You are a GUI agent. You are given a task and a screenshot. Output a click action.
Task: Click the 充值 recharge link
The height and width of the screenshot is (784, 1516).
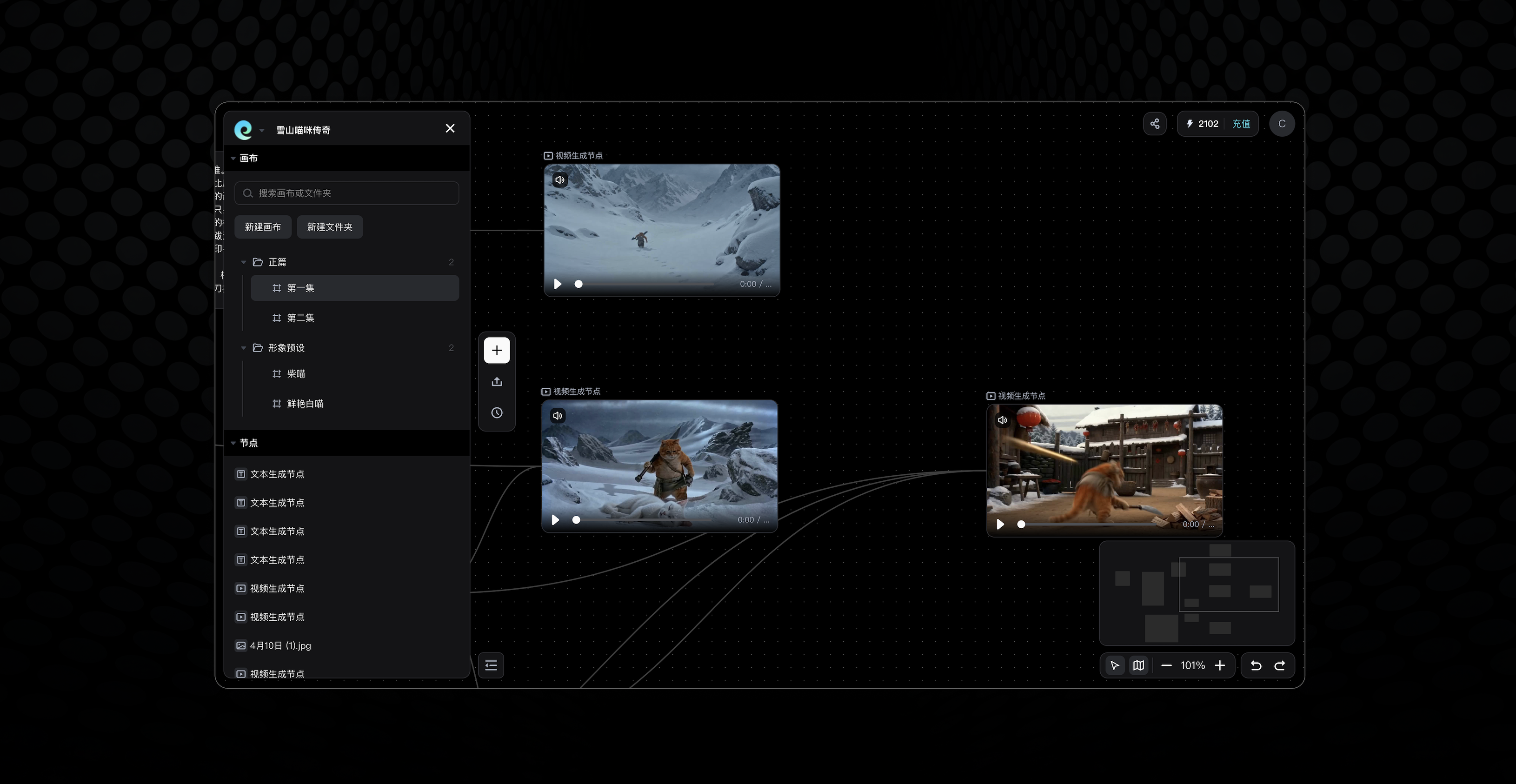click(x=1241, y=124)
